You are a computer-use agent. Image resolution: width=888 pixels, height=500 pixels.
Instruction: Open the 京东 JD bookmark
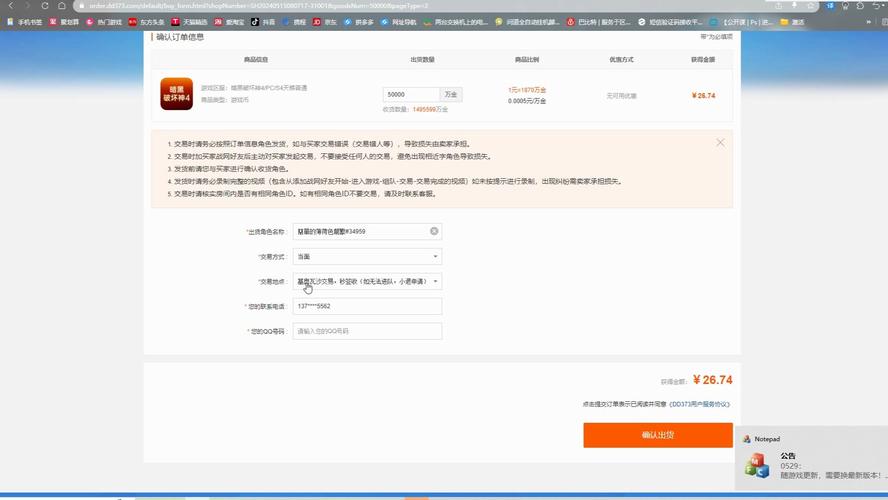(325, 22)
